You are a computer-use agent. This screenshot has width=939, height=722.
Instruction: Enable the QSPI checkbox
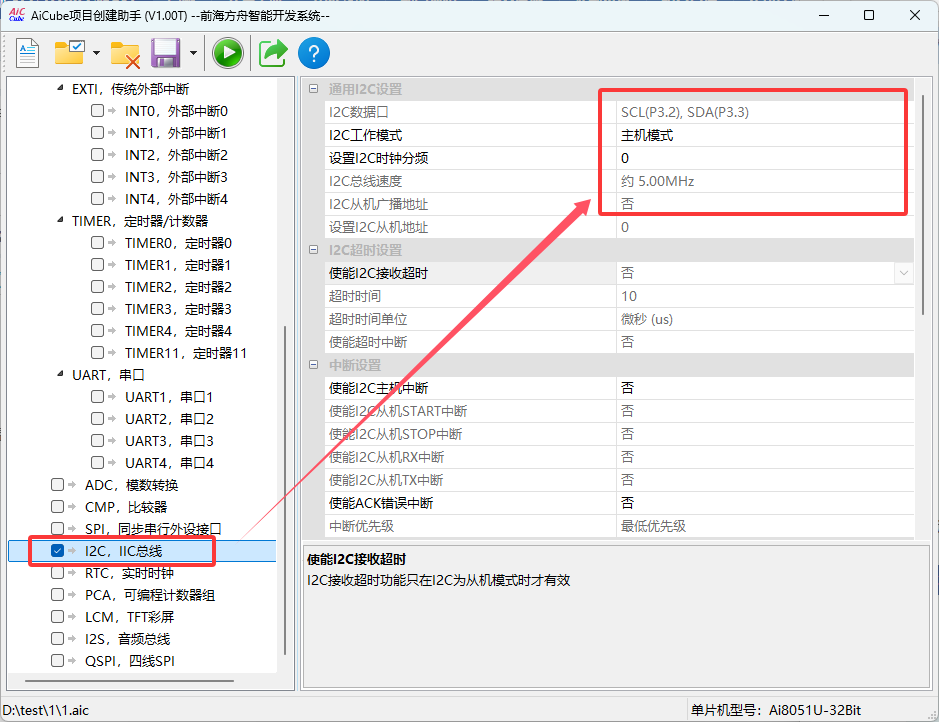pos(57,660)
